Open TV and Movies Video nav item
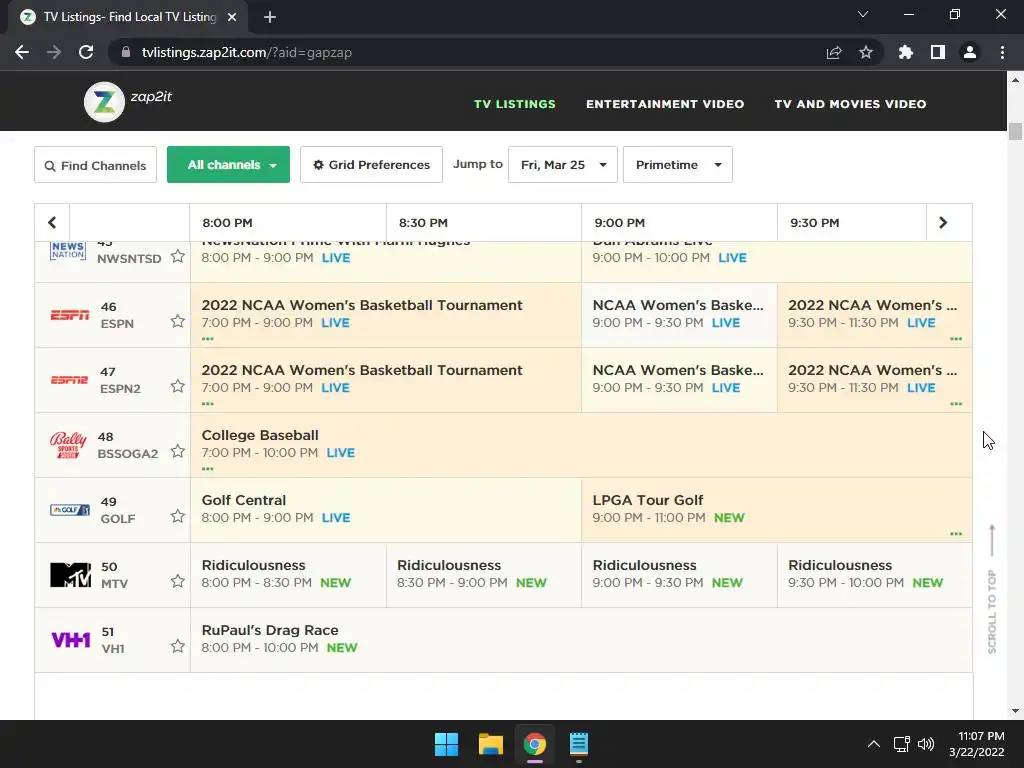This screenshot has width=1024, height=768. pyautogui.click(x=850, y=104)
